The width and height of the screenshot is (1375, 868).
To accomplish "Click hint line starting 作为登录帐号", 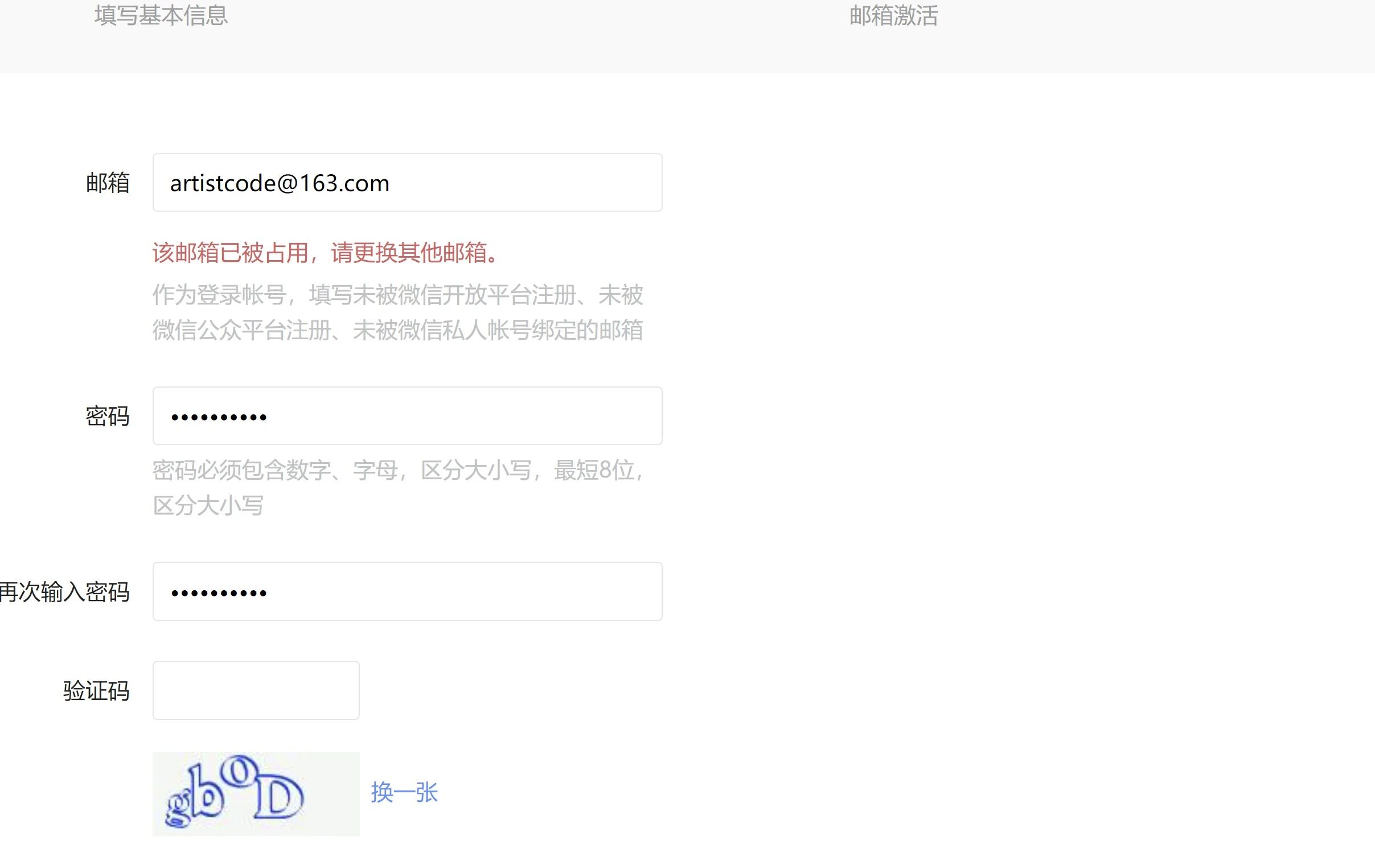I will (x=397, y=295).
